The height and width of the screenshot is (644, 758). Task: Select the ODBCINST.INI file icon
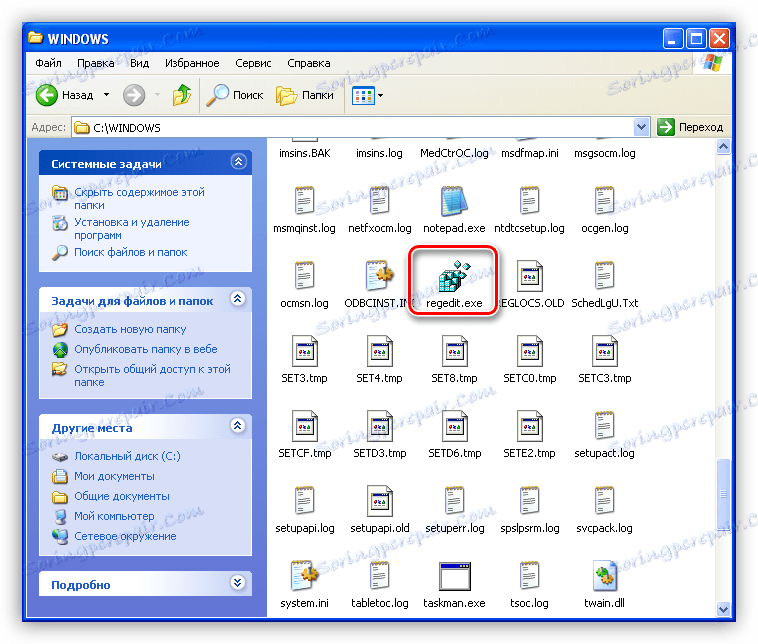click(x=379, y=276)
